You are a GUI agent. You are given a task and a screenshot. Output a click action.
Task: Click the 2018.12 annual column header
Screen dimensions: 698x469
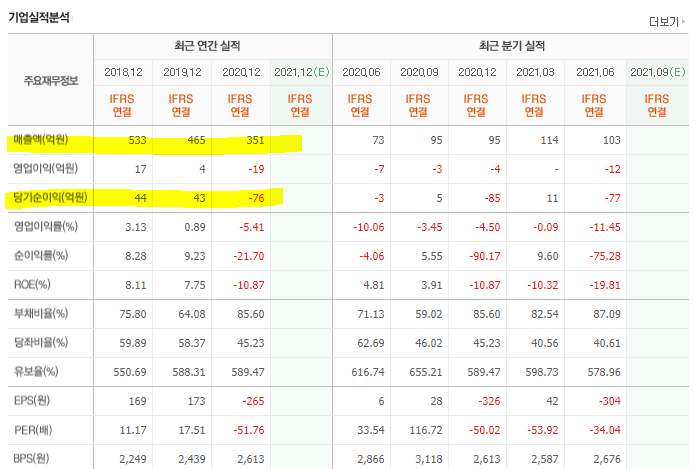pos(123,72)
